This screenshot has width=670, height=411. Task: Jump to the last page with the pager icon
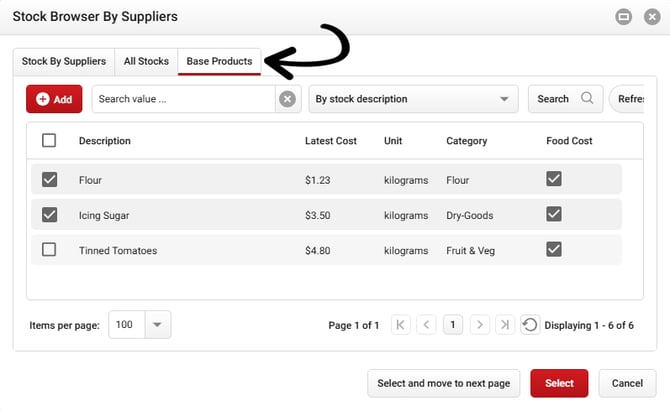coord(505,325)
